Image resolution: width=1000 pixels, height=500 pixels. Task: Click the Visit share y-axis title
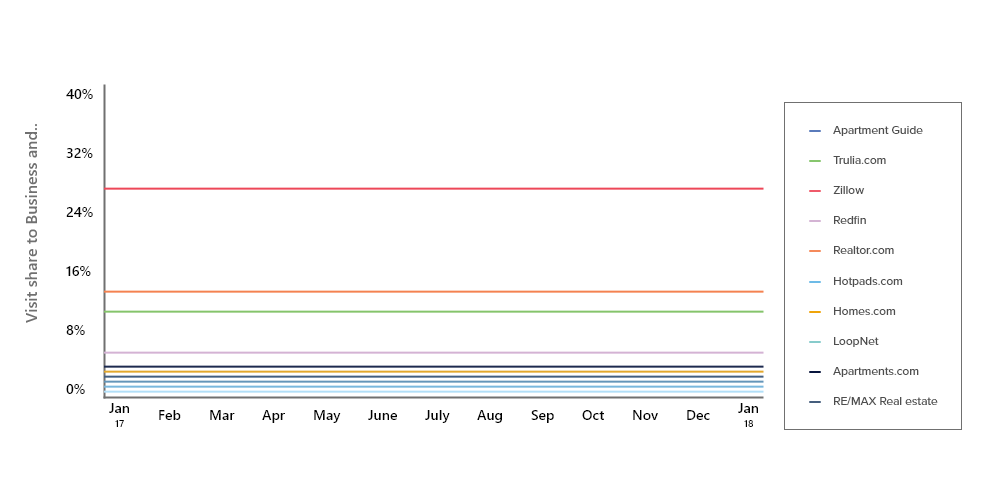coord(31,223)
